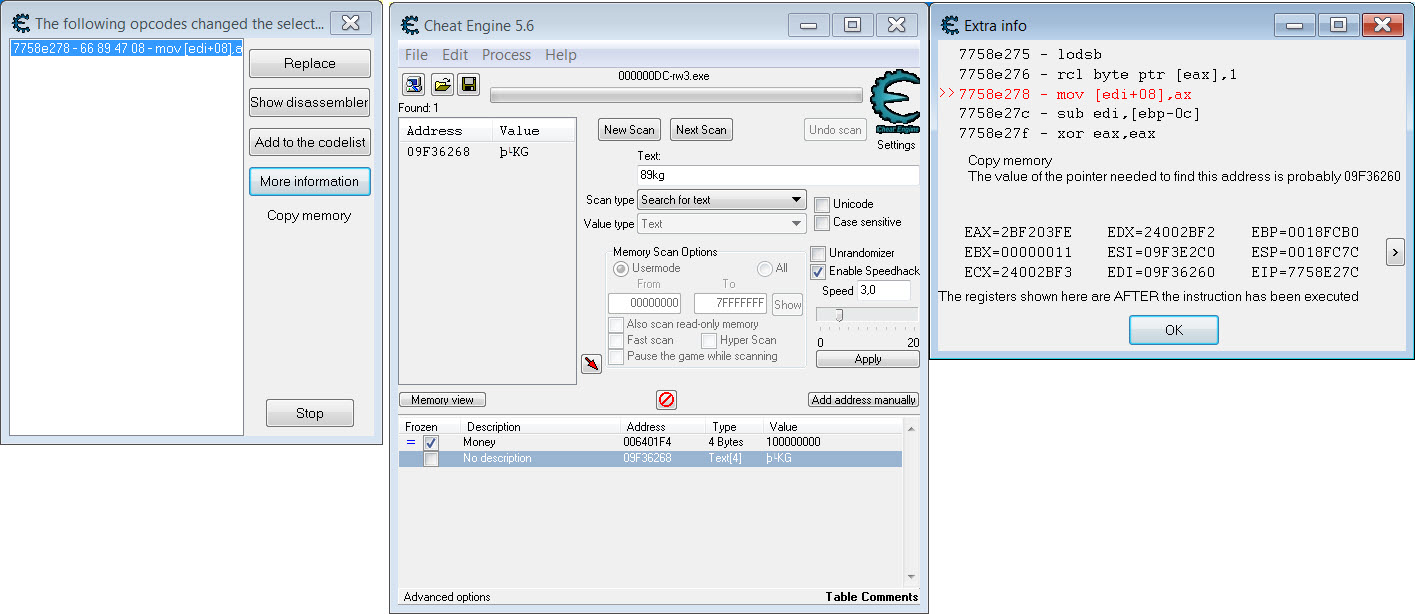Click the speedhack speed slider handle
This screenshot has width=1415, height=614.
[838, 315]
